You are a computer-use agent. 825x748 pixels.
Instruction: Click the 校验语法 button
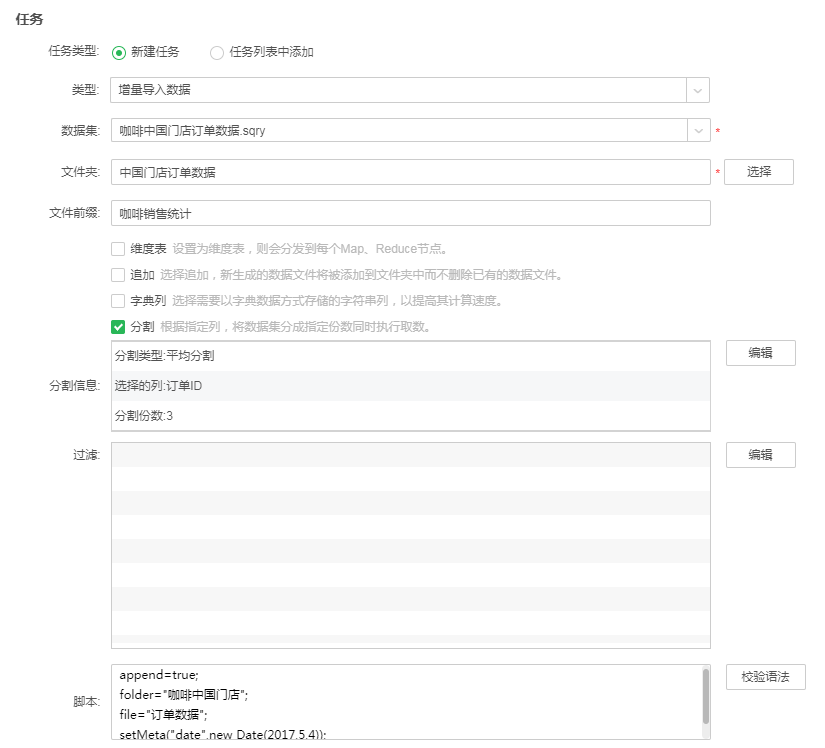(x=766, y=677)
